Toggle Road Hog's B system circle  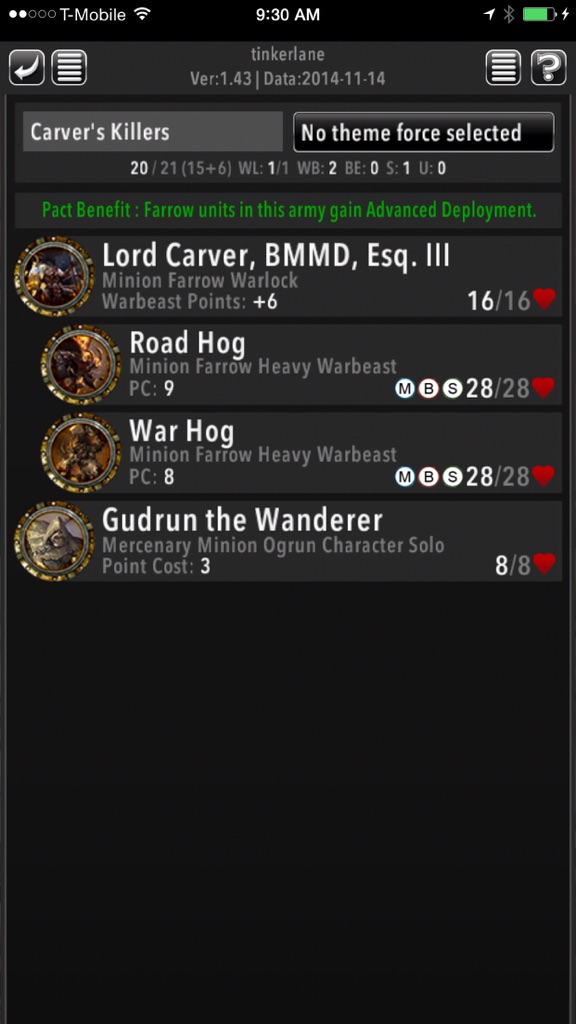[x=428, y=389]
